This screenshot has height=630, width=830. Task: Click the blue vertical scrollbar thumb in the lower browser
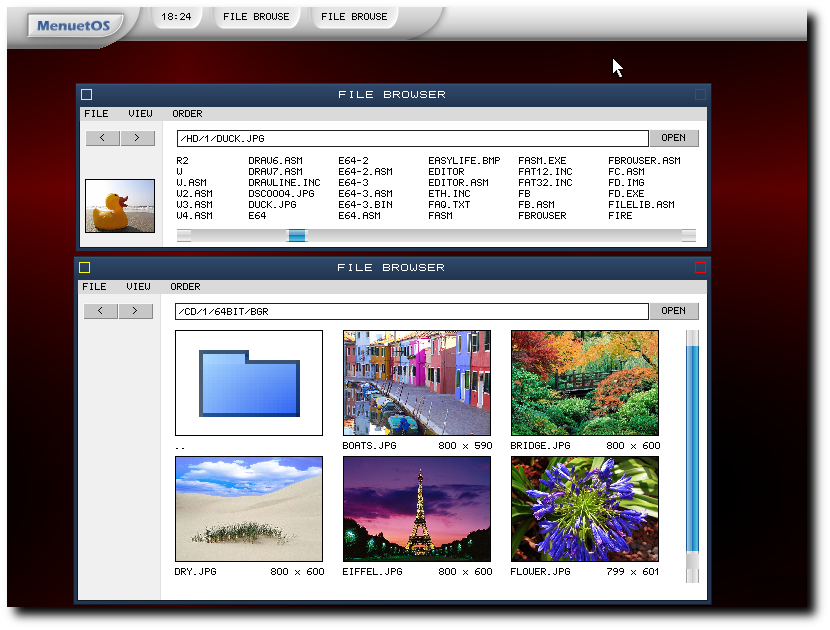click(x=692, y=448)
